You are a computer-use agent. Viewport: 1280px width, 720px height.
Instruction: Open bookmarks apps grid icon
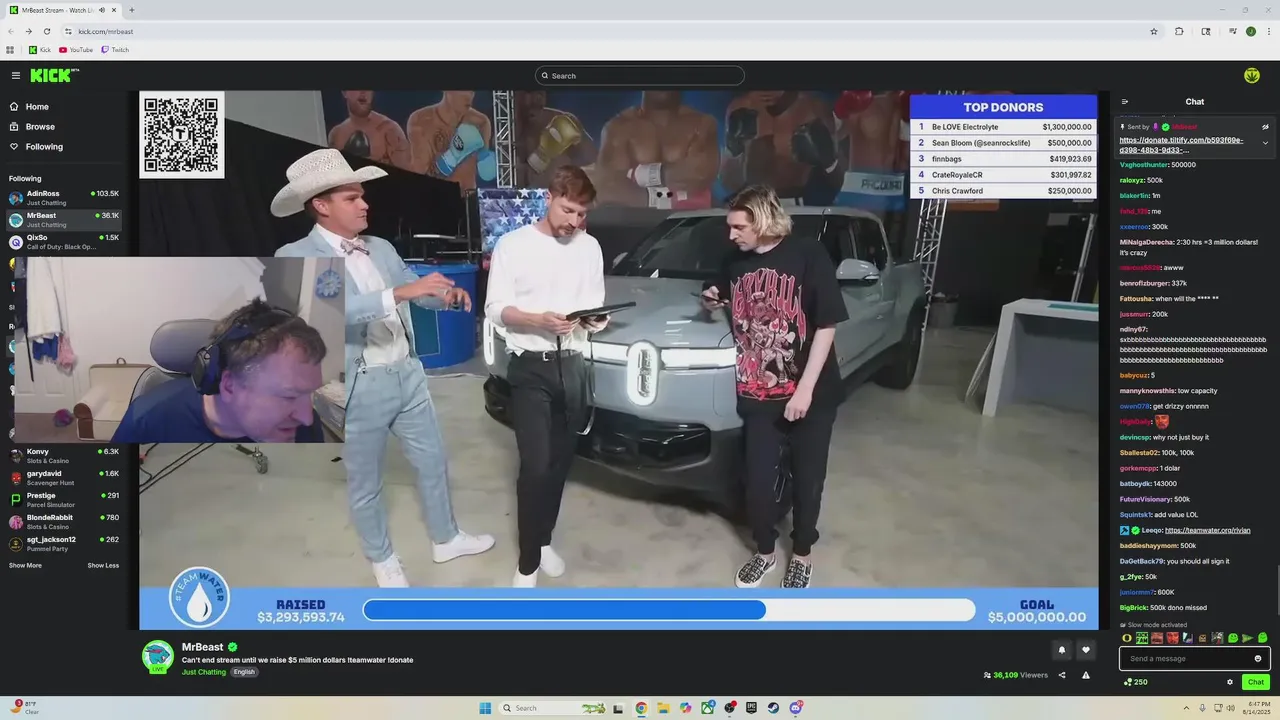pyautogui.click(x=10, y=50)
